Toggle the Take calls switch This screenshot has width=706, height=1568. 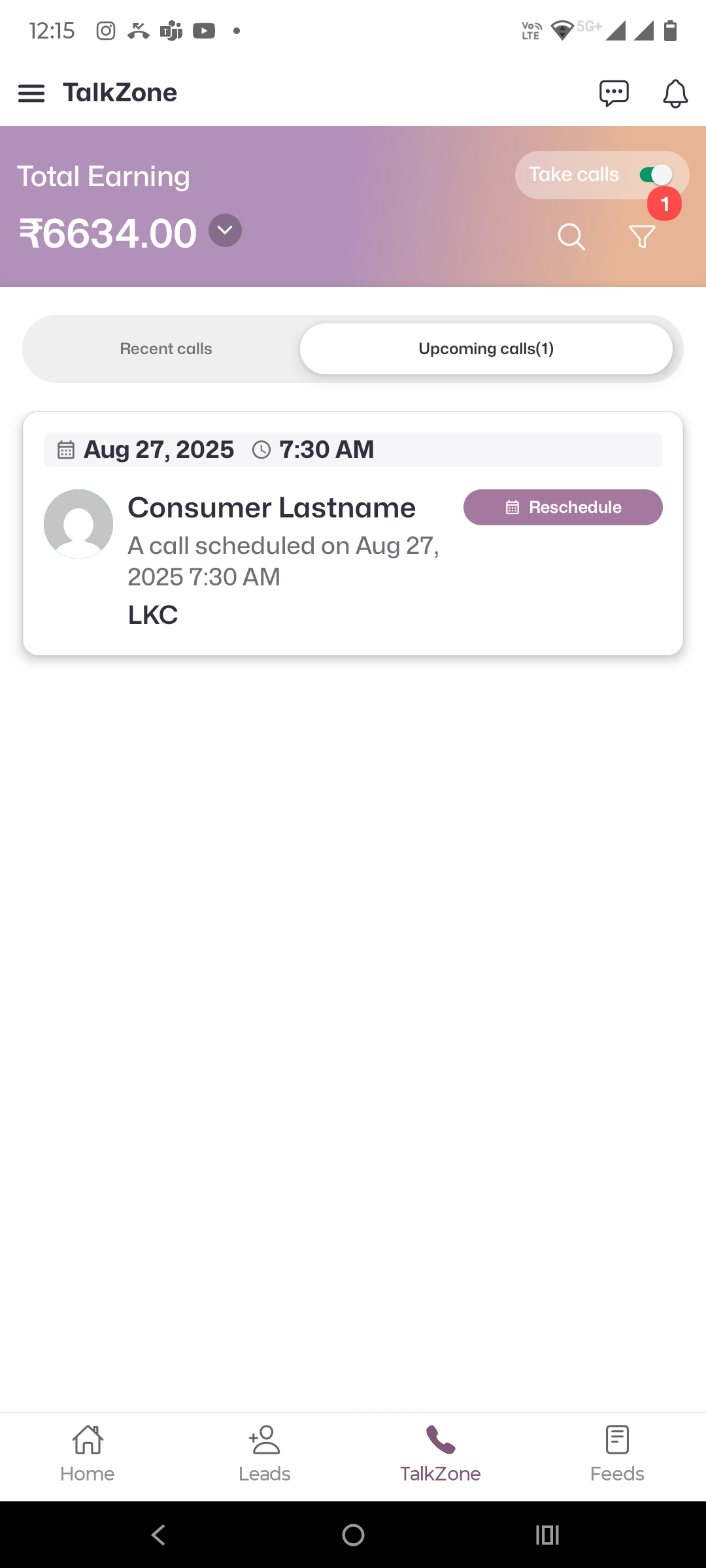click(x=656, y=175)
